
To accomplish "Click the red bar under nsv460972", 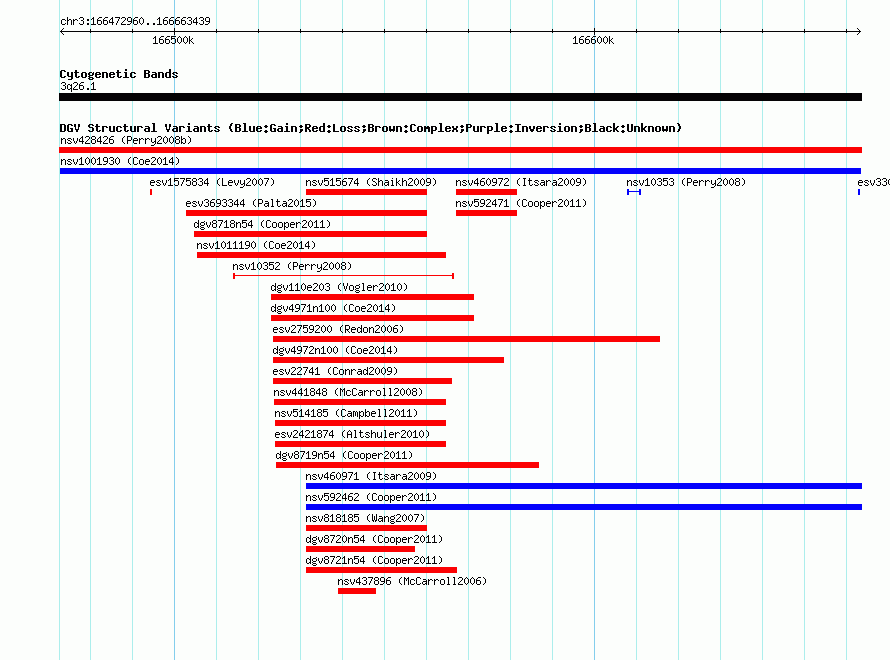I will 486,192.
